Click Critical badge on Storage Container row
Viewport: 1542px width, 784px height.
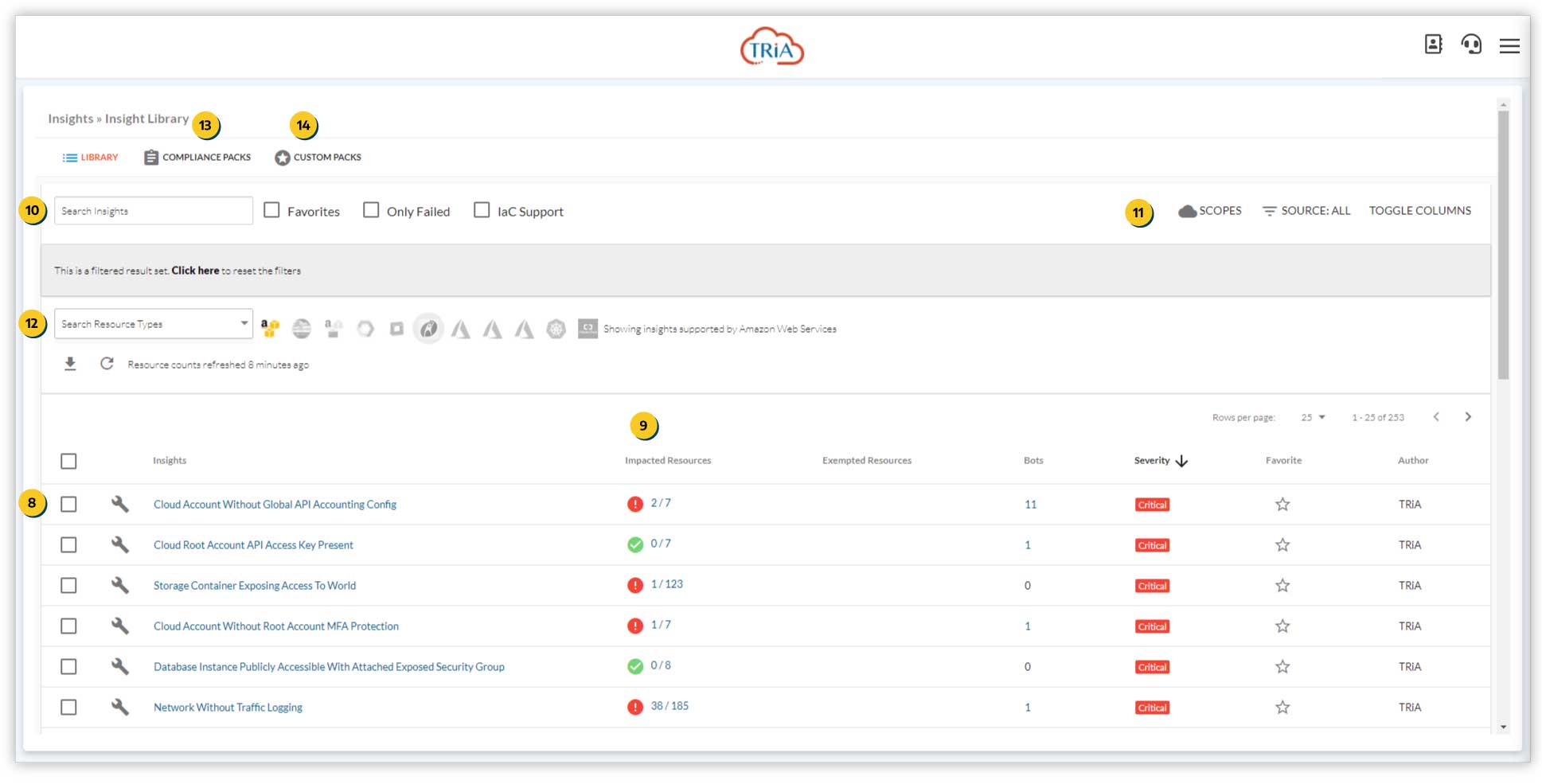[1152, 586]
